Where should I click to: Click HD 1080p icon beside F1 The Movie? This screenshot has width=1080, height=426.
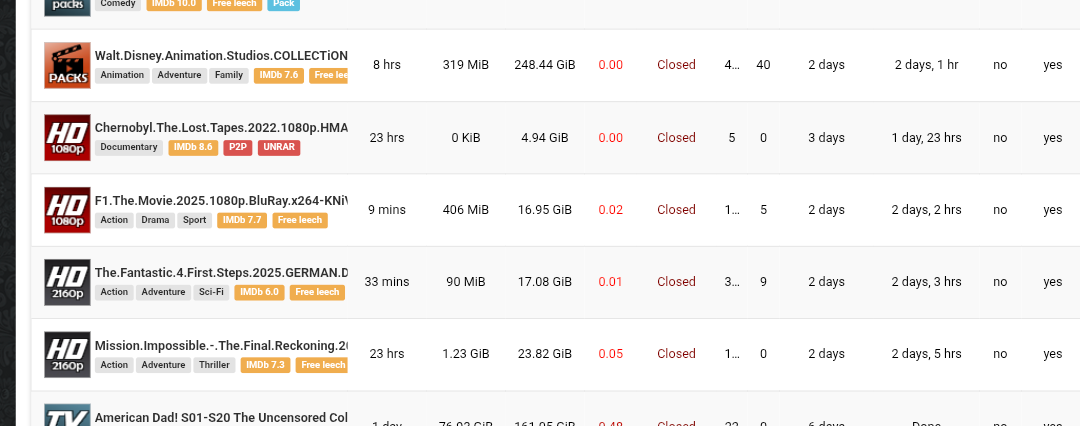click(x=68, y=210)
